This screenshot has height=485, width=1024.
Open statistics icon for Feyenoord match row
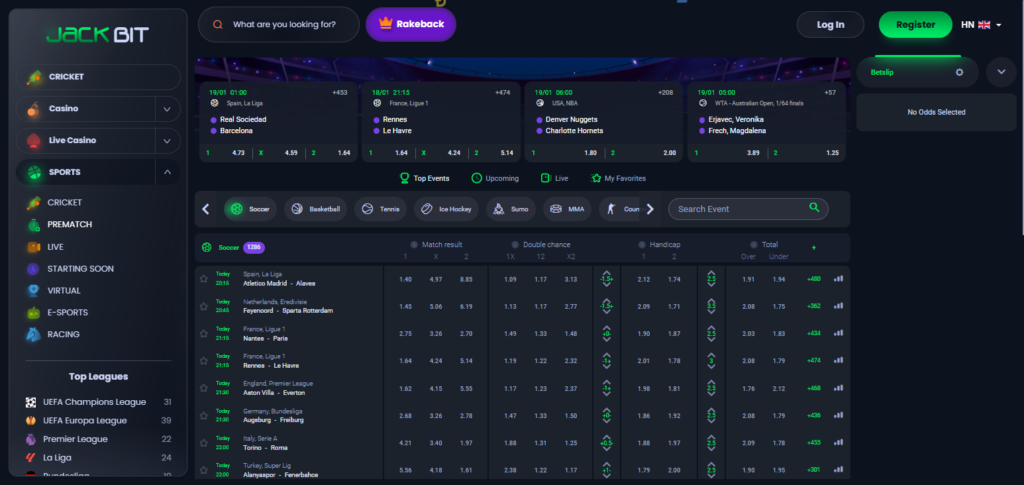[x=839, y=306]
